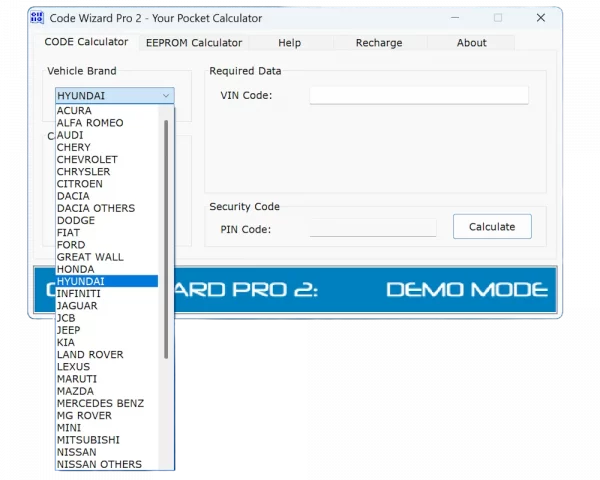The image size is (600, 480).
Task: Select FORD from the brand list
Action: pos(71,245)
